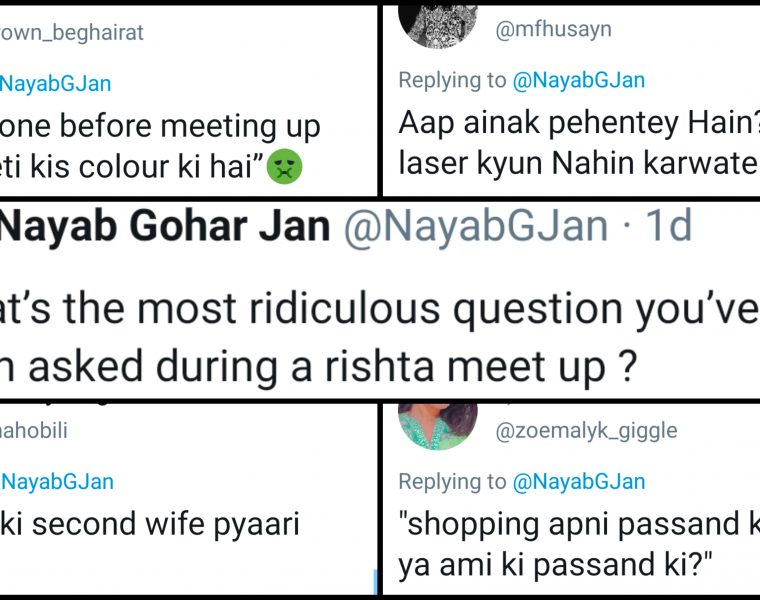
Task: Click @NayabGJan mention in mfhusayn's reply
Action: pyautogui.click(x=579, y=79)
